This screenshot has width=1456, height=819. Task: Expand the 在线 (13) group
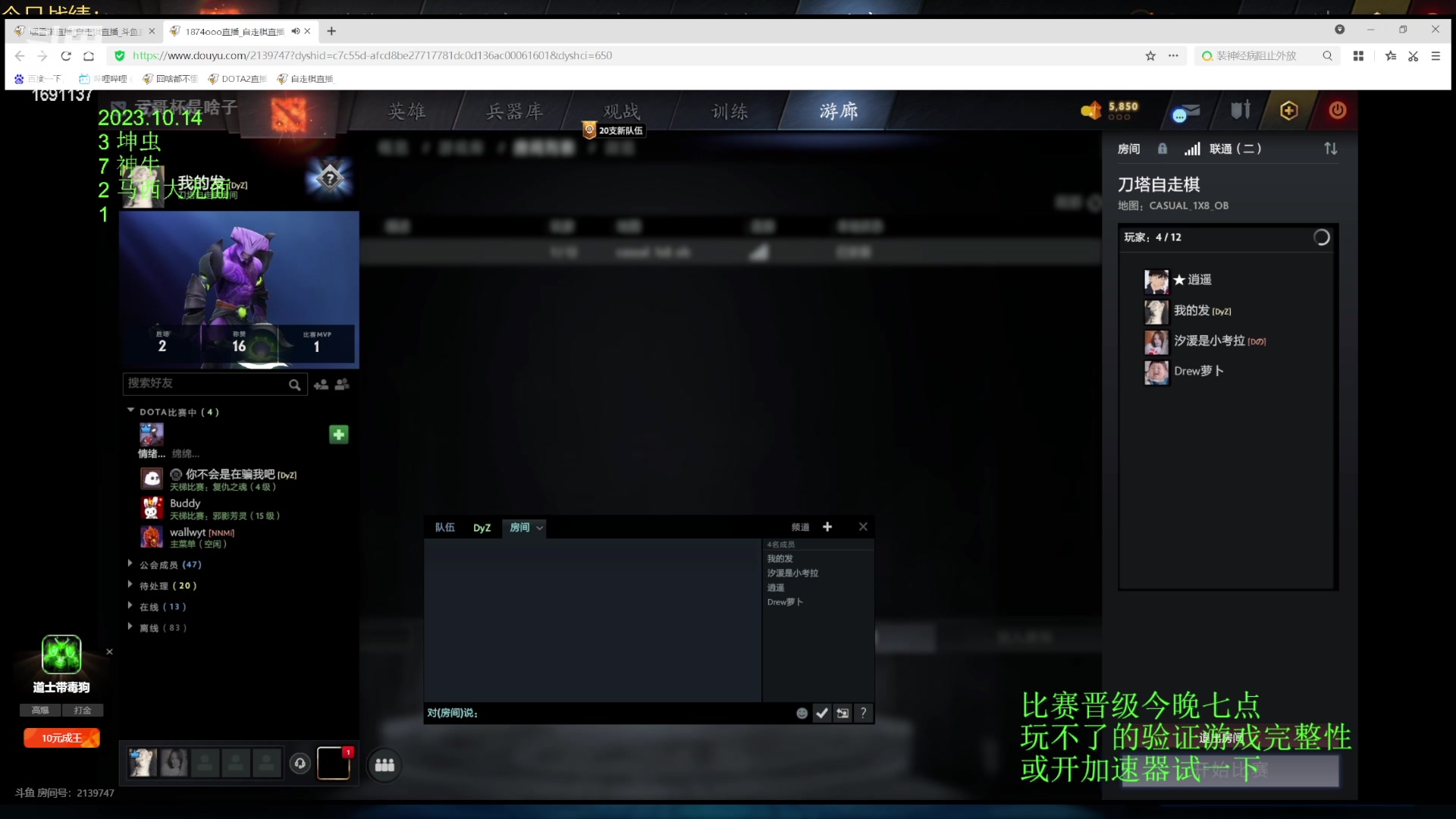point(157,607)
